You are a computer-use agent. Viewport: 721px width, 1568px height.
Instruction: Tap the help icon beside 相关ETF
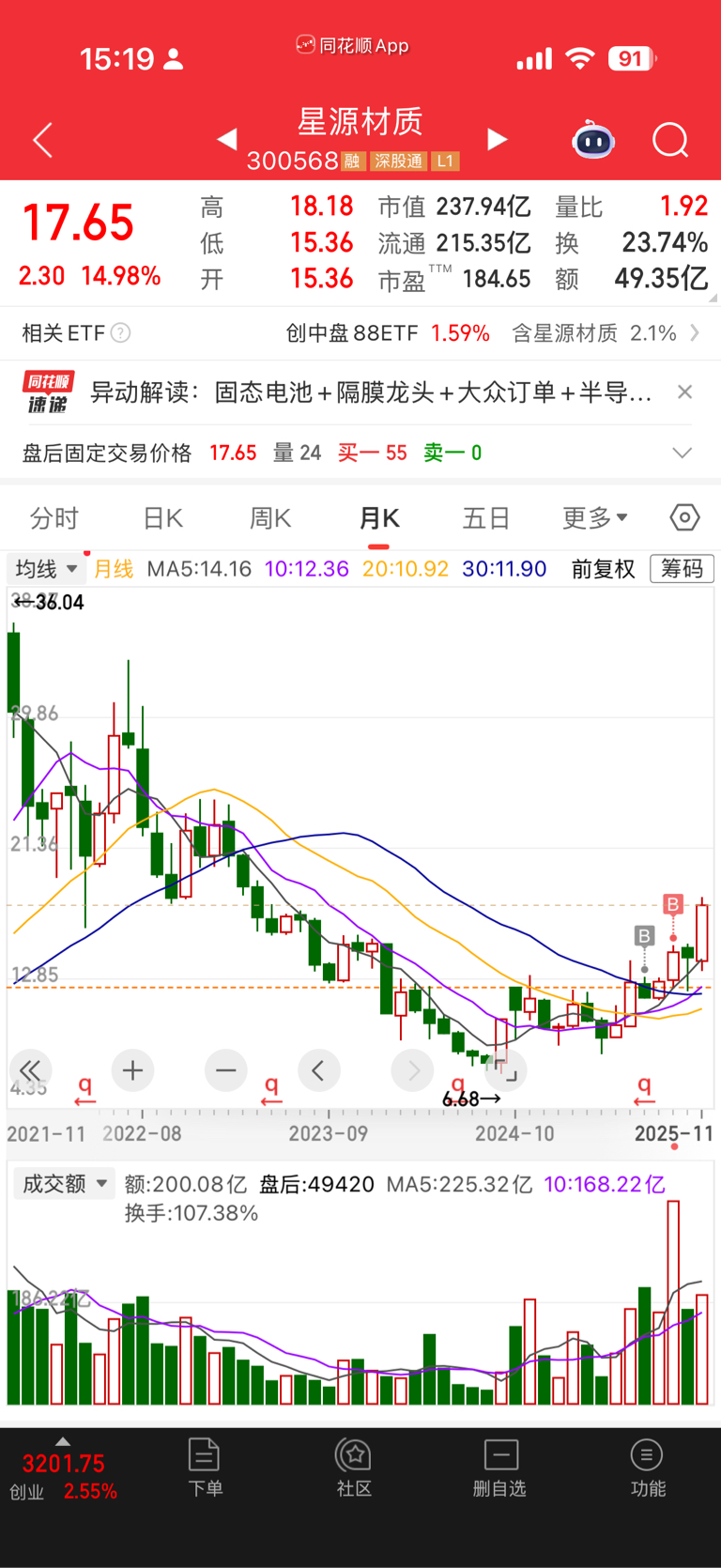120,333
